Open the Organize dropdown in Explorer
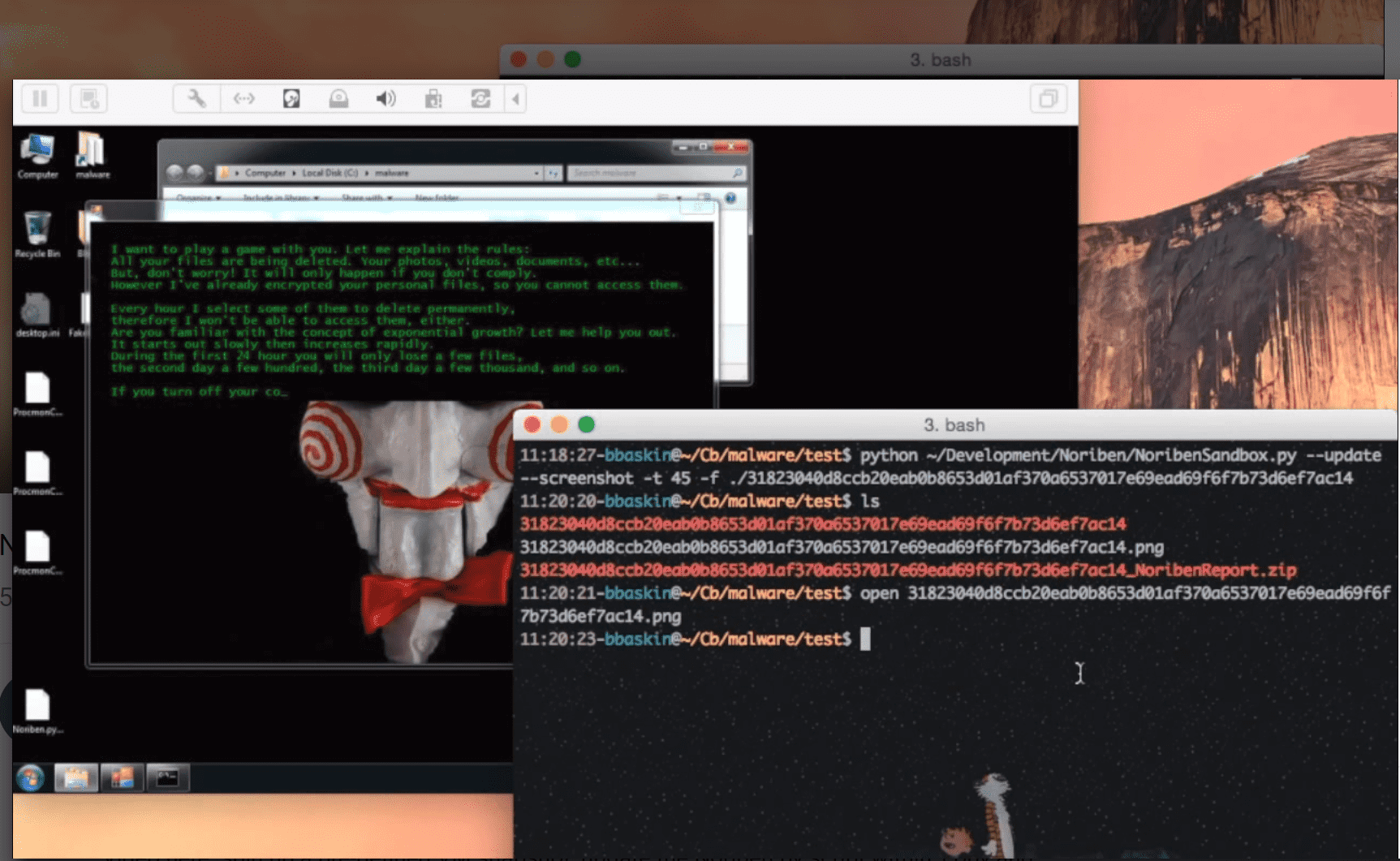 pos(198,197)
